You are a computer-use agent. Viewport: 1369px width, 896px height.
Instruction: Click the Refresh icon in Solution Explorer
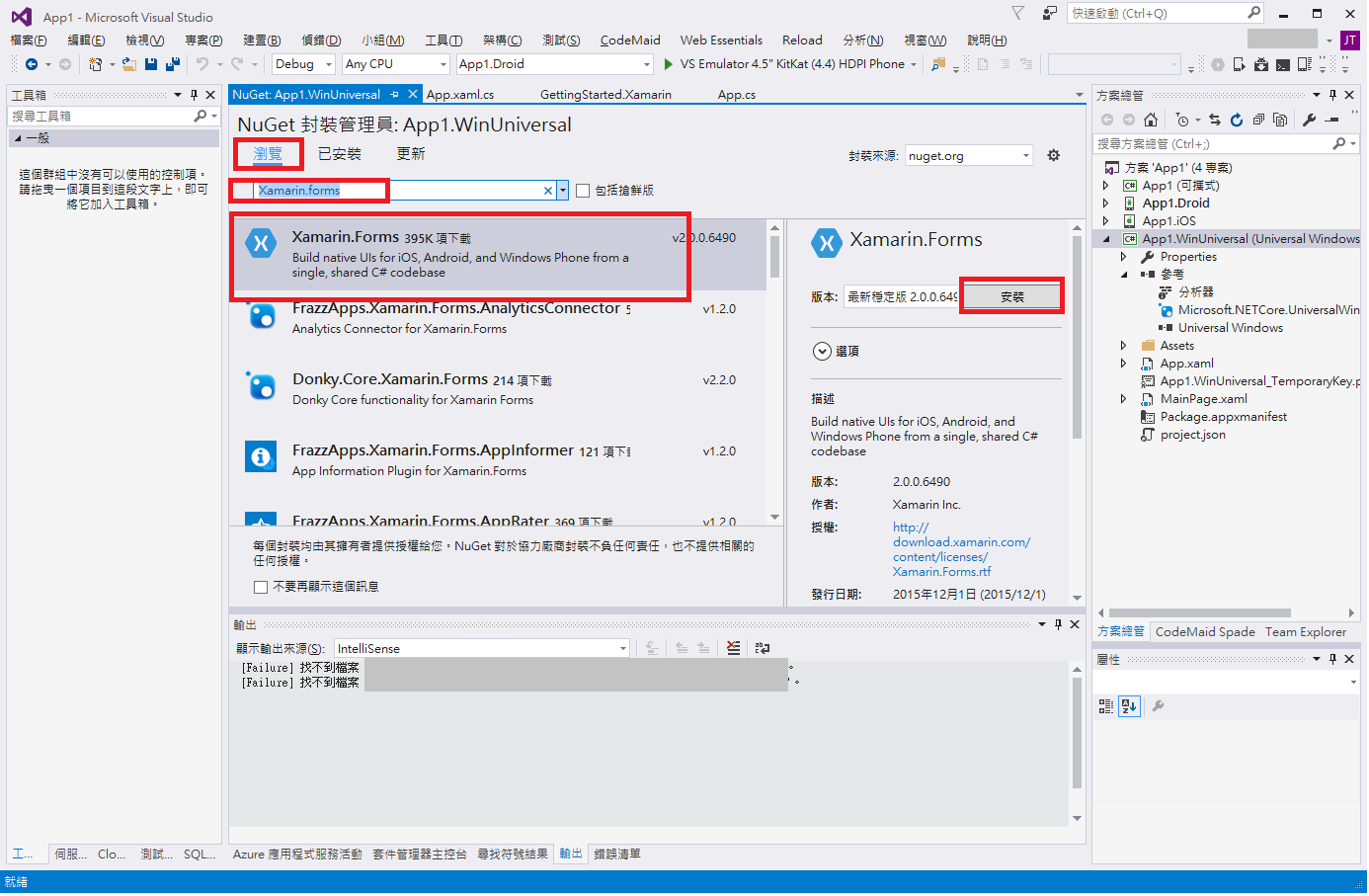tap(1236, 120)
